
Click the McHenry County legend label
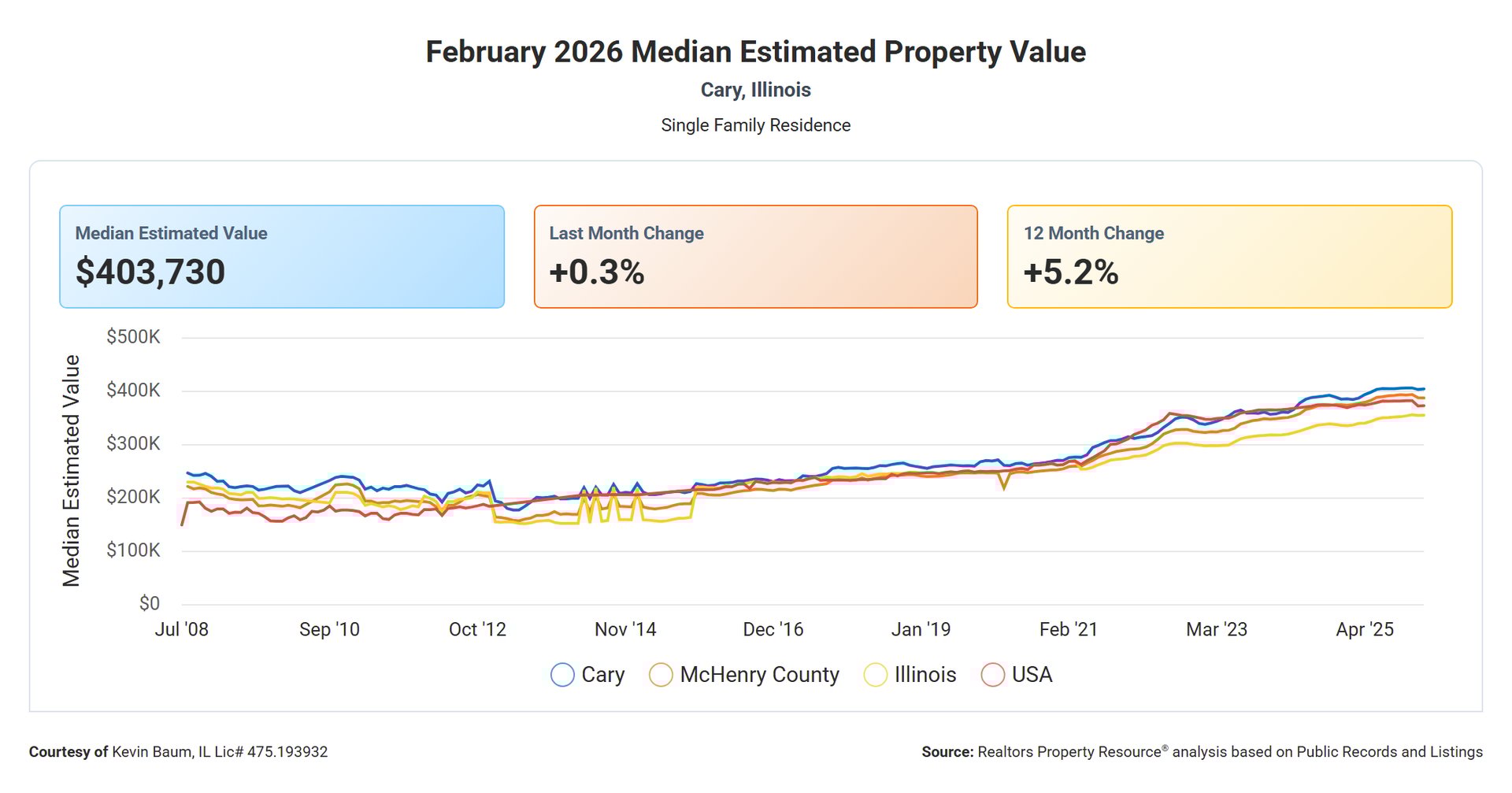[x=759, y=675]
